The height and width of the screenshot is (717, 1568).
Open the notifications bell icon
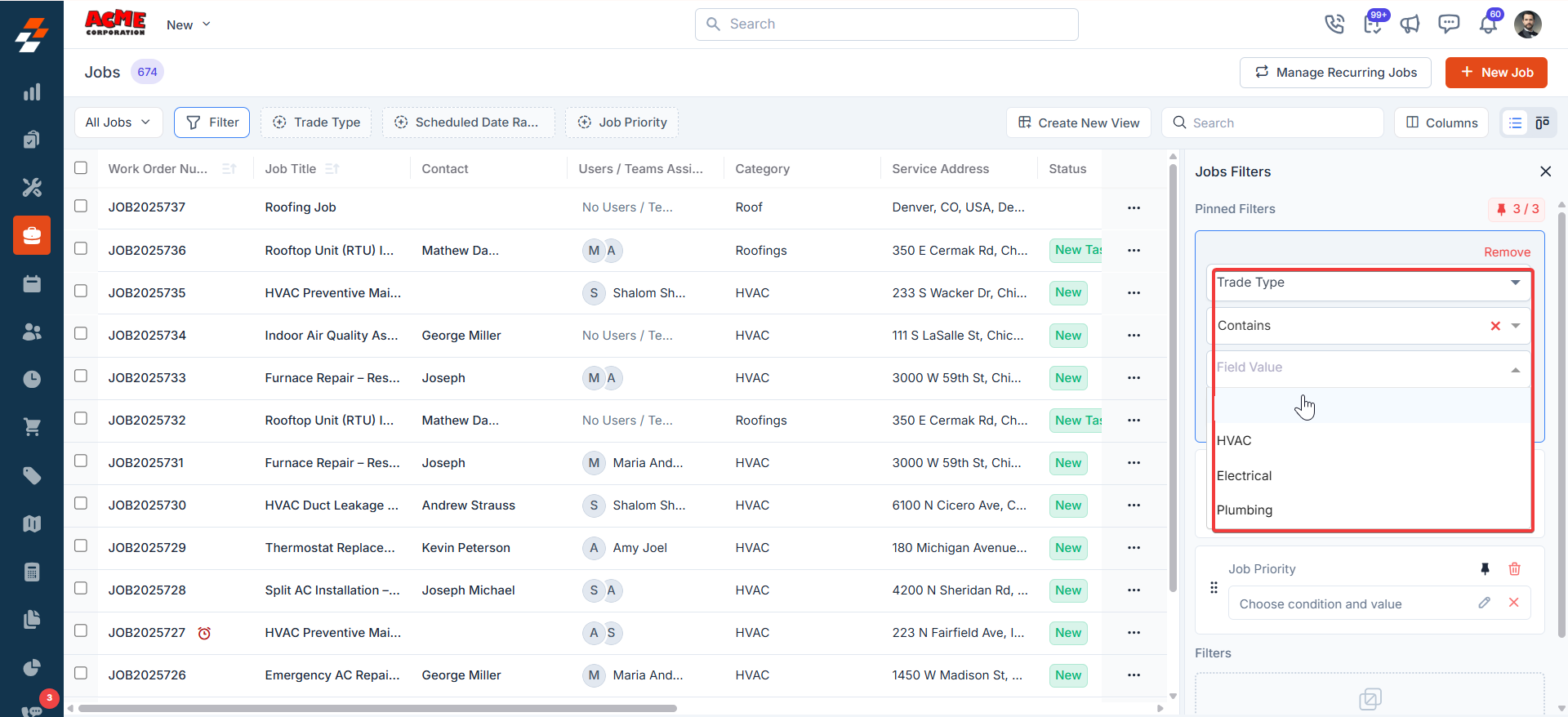click(1488, 24)
